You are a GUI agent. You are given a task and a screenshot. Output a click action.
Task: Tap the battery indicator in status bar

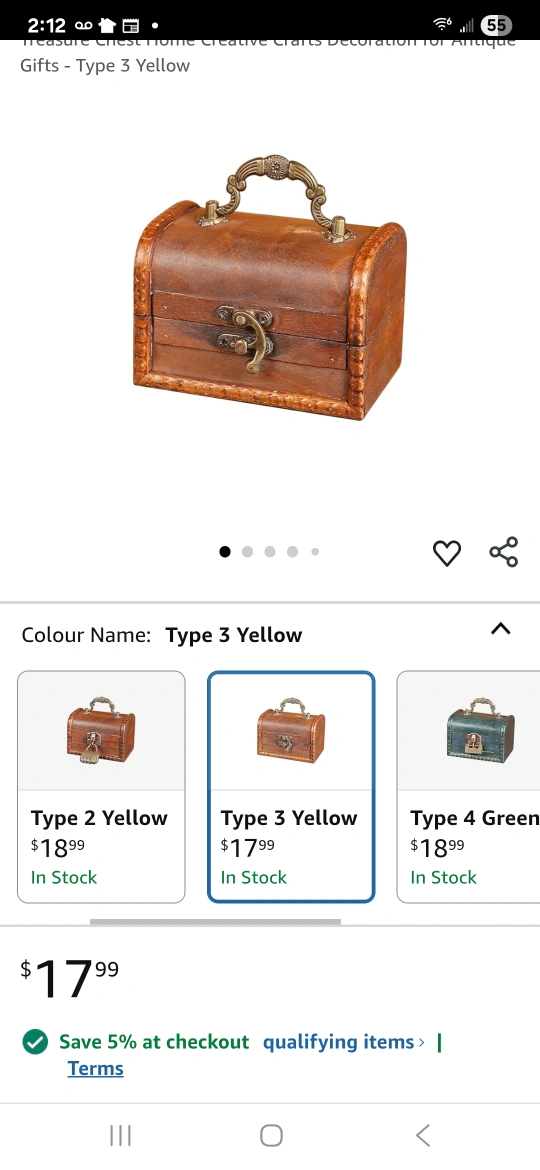click(x=496, y=25)
